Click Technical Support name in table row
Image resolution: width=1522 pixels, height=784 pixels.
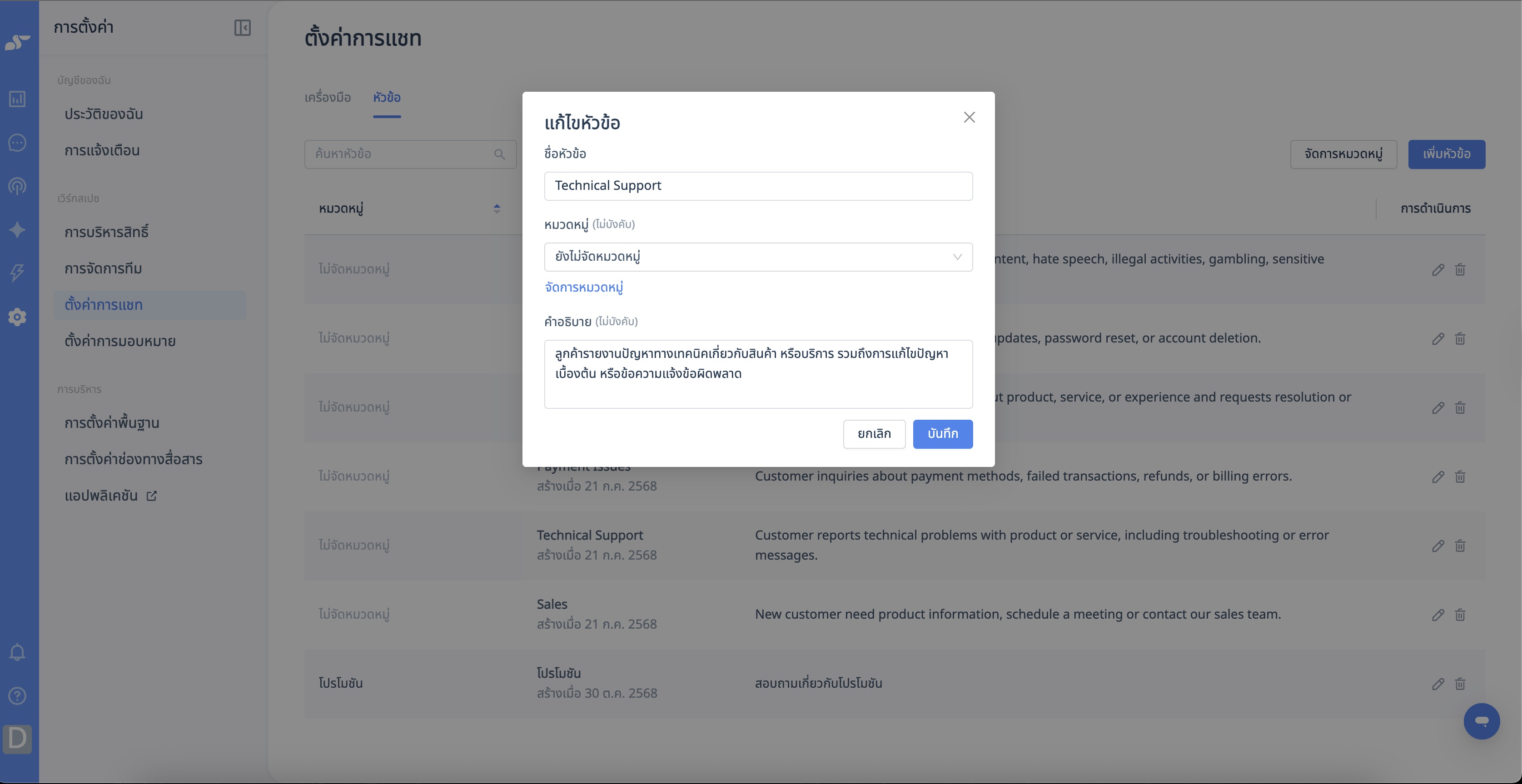pos(590,535)
